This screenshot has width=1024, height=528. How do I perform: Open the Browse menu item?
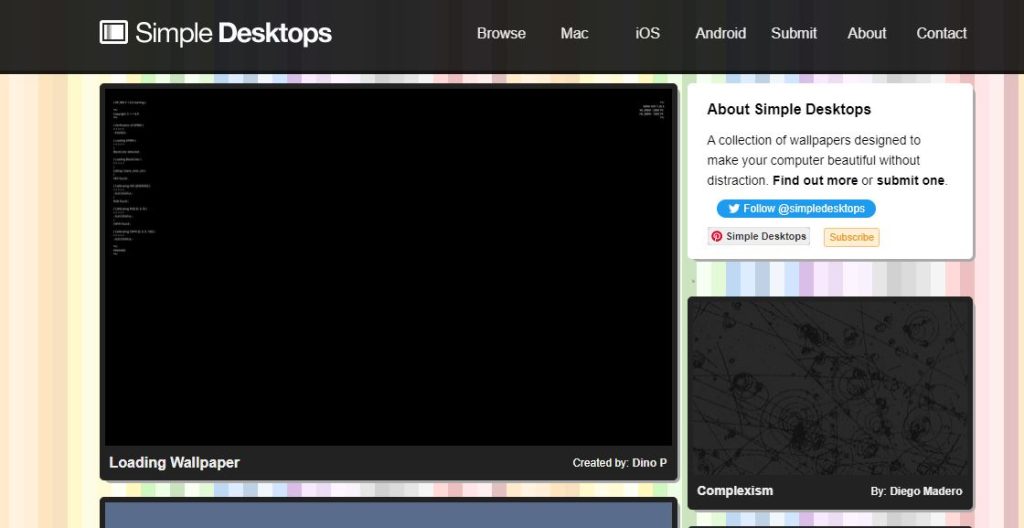coord(501,33)
